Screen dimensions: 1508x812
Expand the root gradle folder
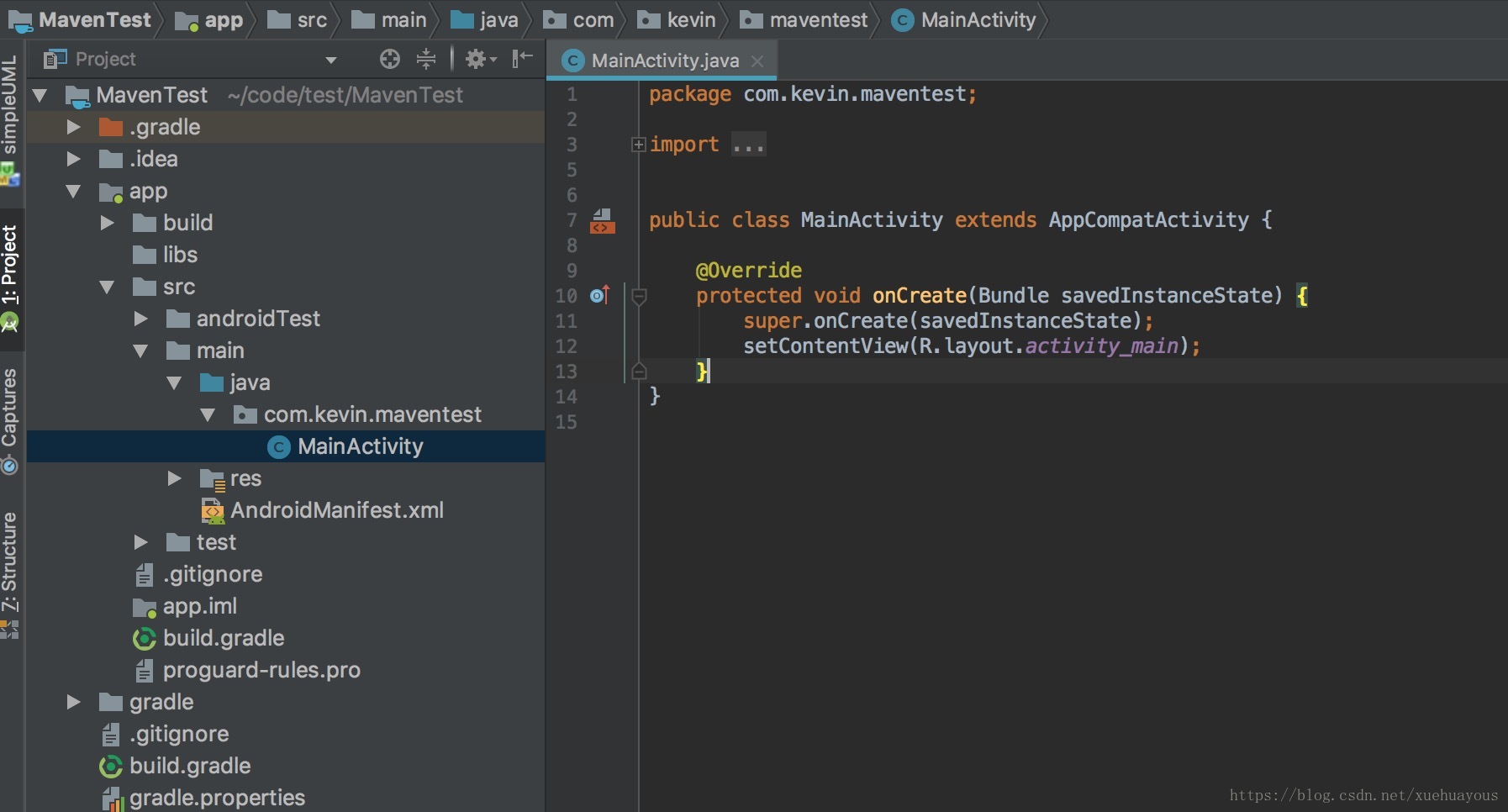pos(73,702)
